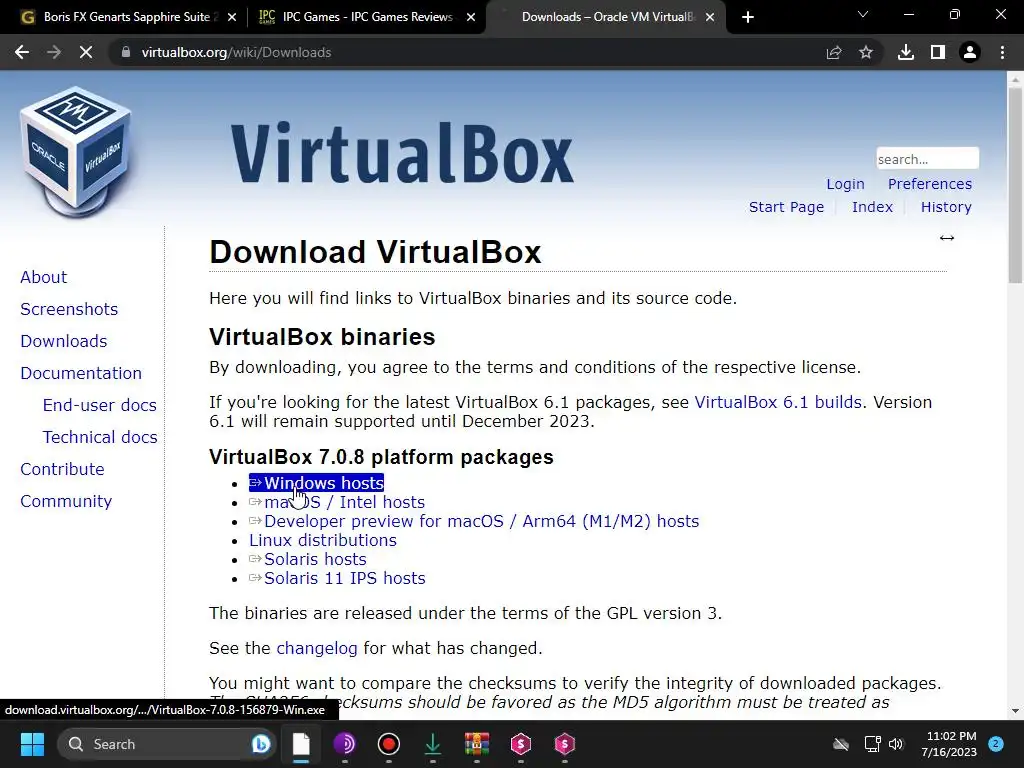Open the red record button app in taskbar
The image size is (1024, 768).
coord(389,744)
